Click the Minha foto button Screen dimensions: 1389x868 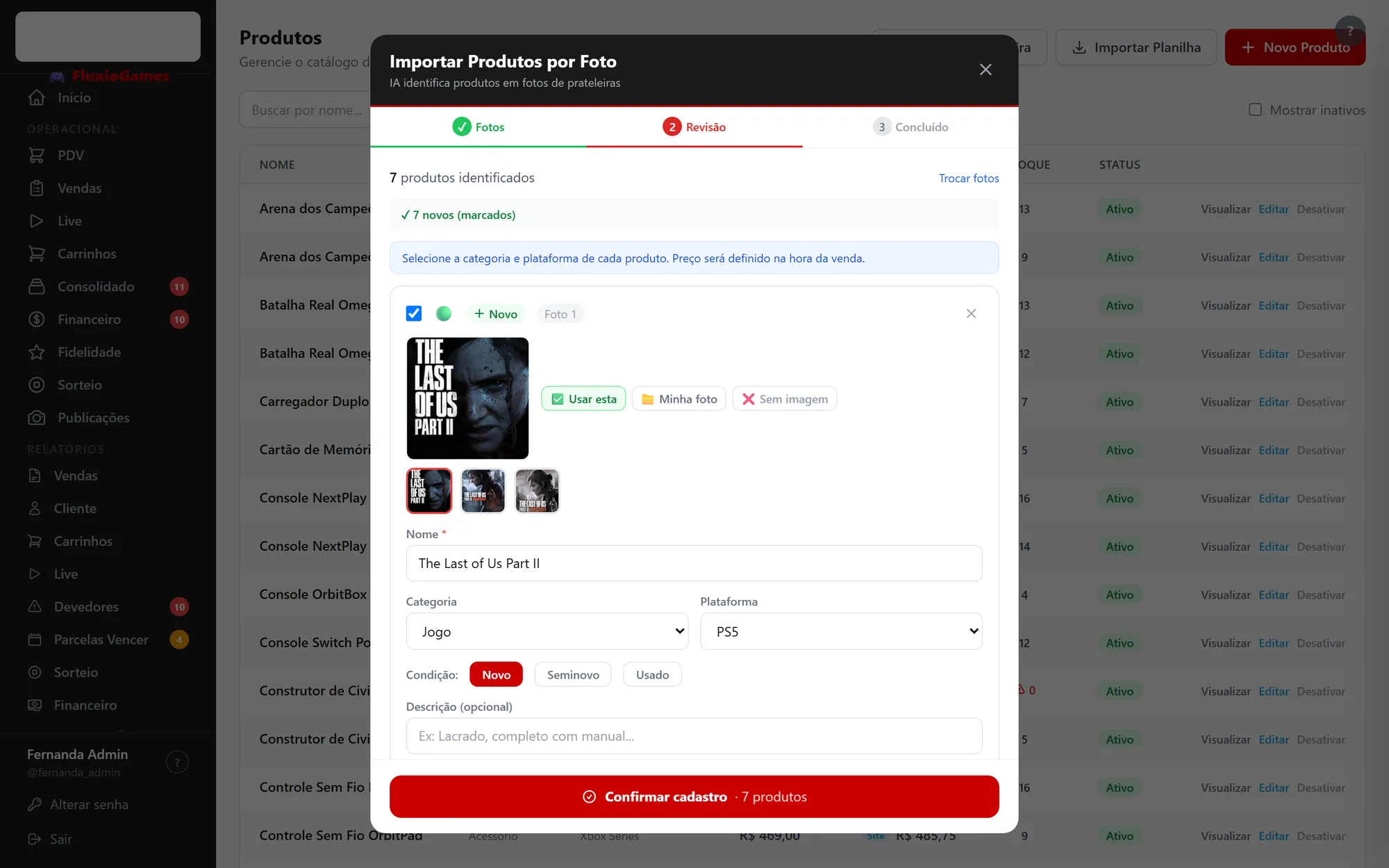coord(679,399)
